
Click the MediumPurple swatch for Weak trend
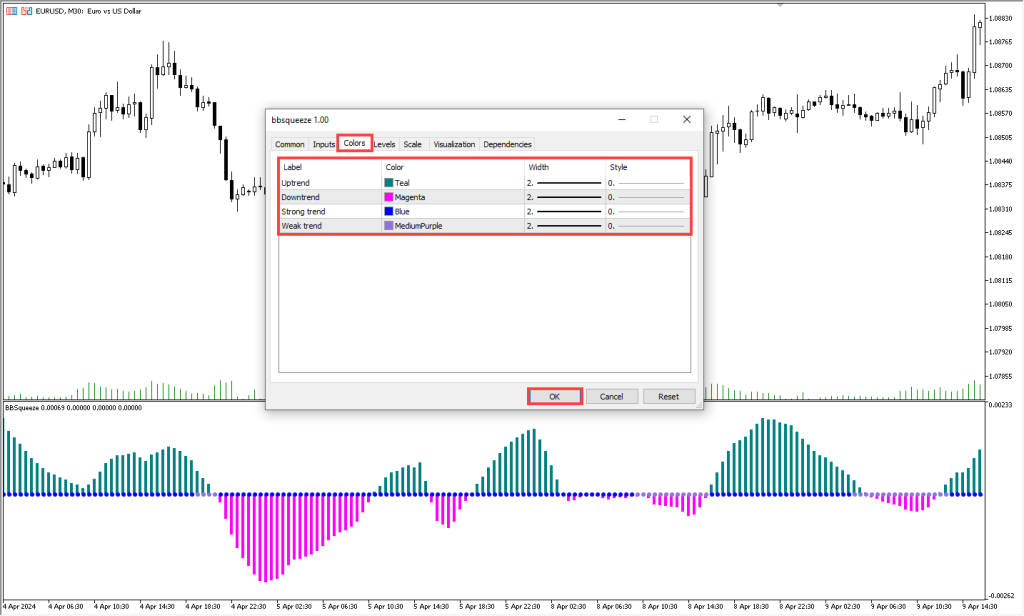pos(389,226)
